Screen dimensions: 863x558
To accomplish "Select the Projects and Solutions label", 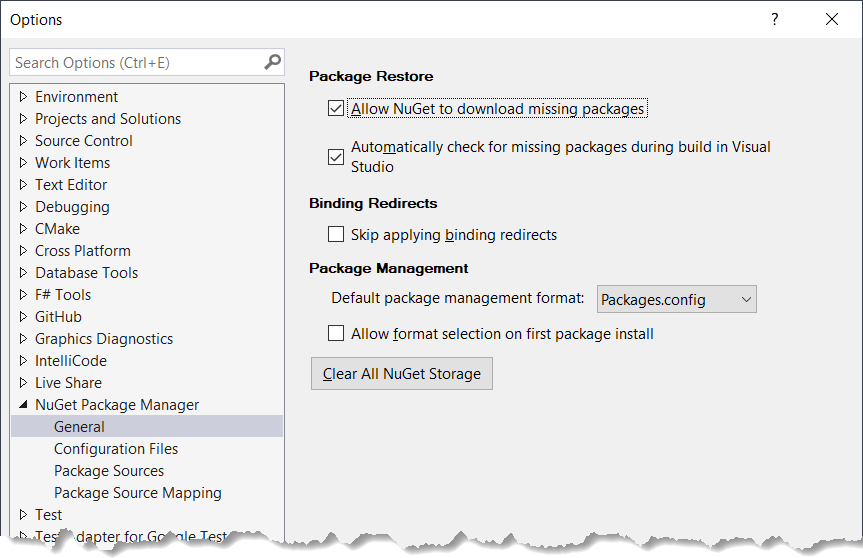I will pyautogui.click(x=108, y=119).
